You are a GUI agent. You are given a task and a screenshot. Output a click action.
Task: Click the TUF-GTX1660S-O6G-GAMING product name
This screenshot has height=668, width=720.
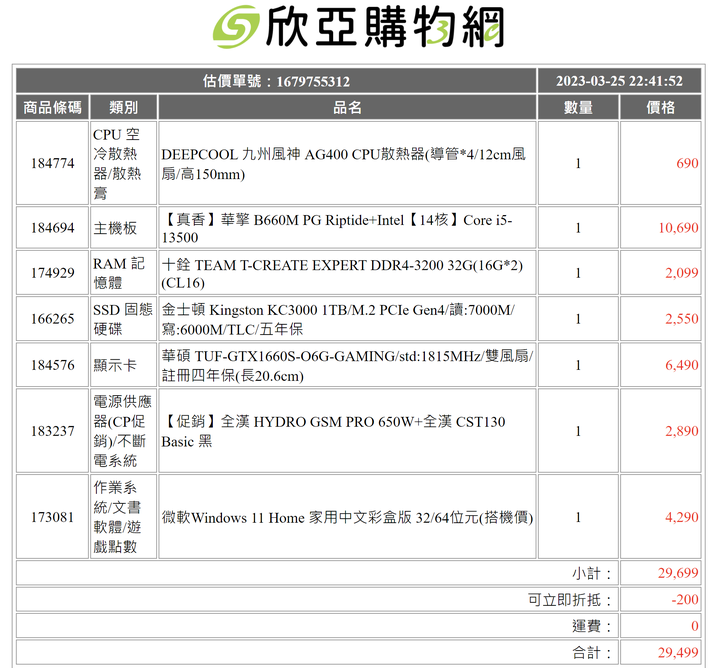coord(347,365)
